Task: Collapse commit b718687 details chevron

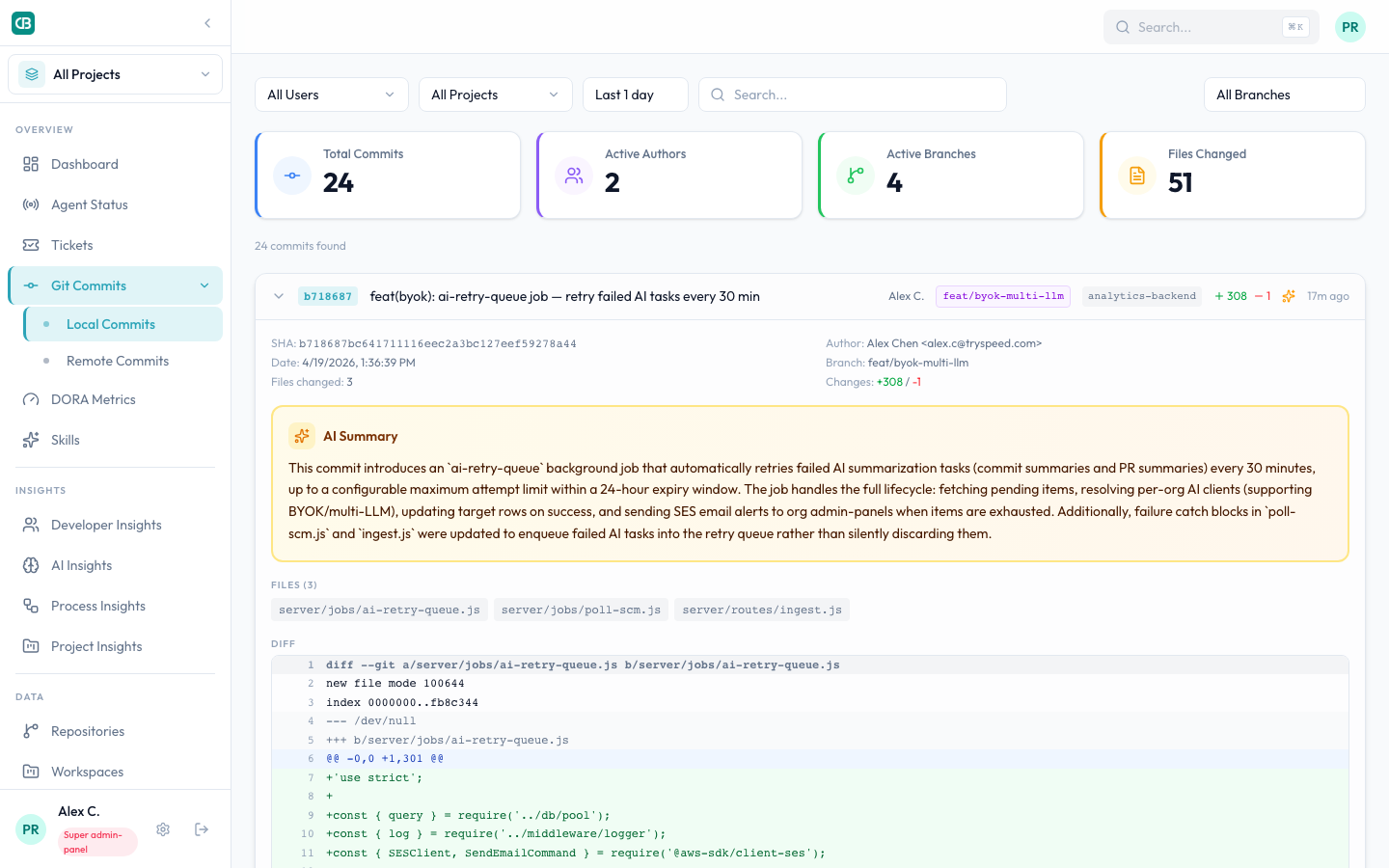Action: click(279, 296)
